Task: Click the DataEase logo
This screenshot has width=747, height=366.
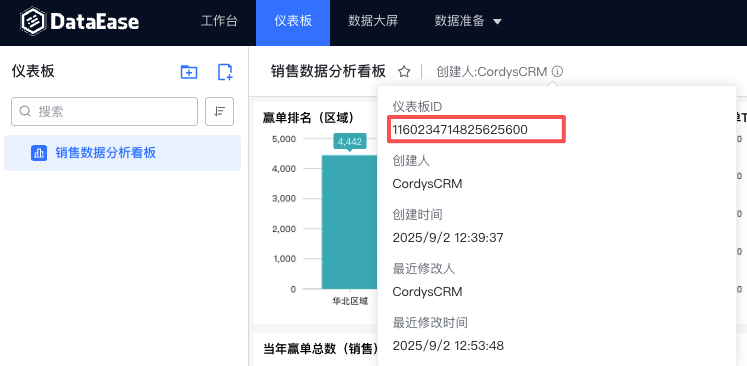Action: coord(80,21)
